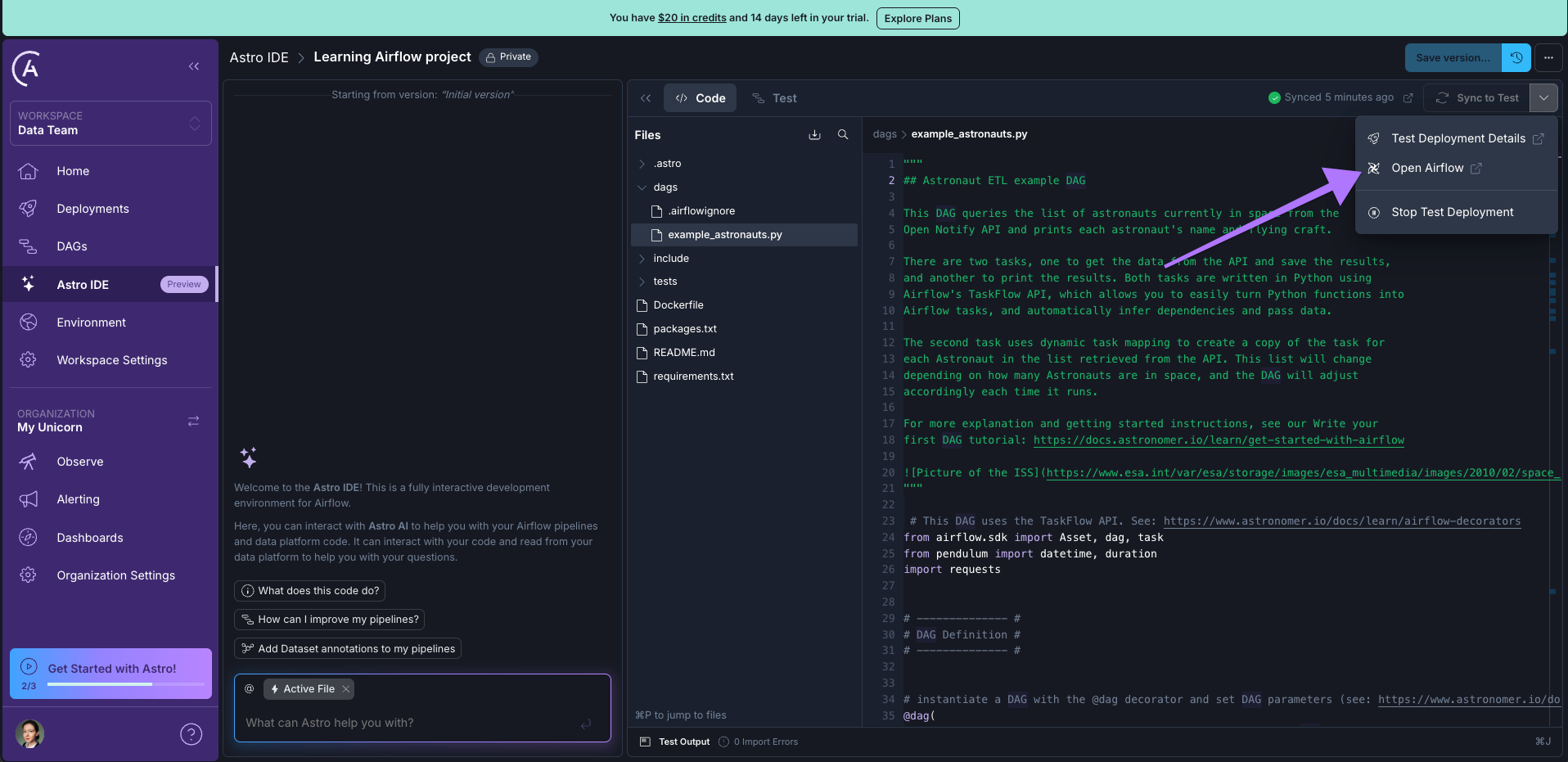Open the Alerting section
Viewport: 1568px width, 762px height.
pos(78,498)
